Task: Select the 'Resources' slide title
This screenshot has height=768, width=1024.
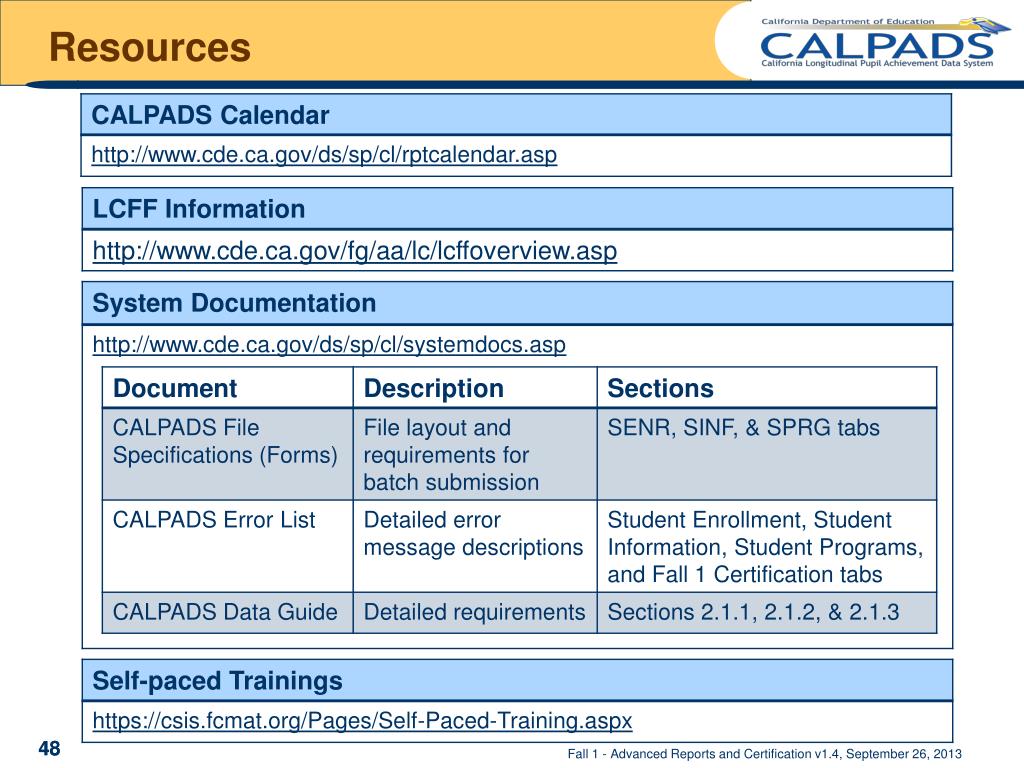Action: click(150, 48)
